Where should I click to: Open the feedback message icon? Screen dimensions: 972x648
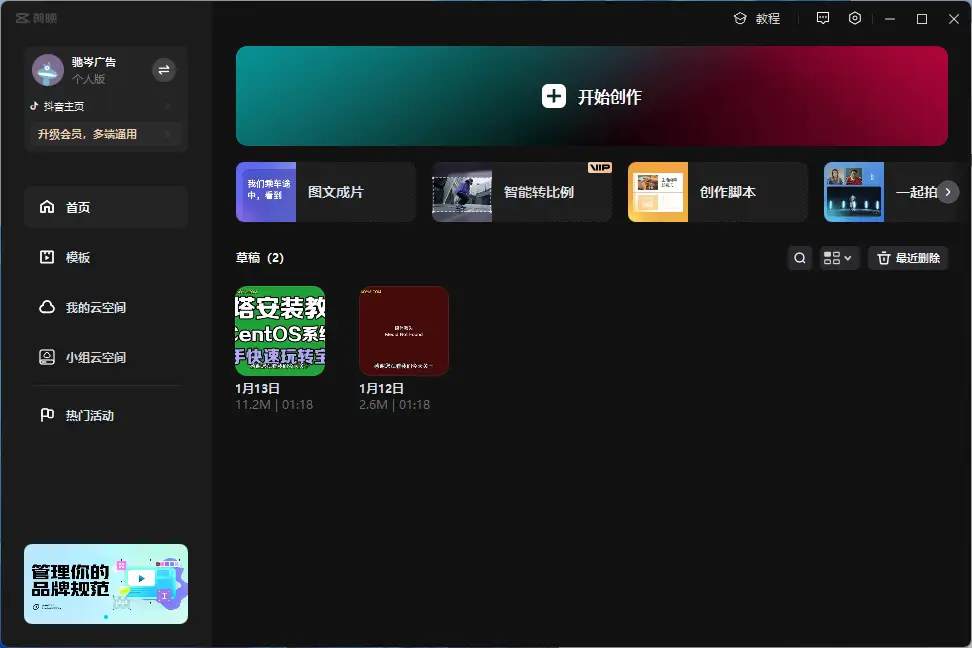point(823,18)
